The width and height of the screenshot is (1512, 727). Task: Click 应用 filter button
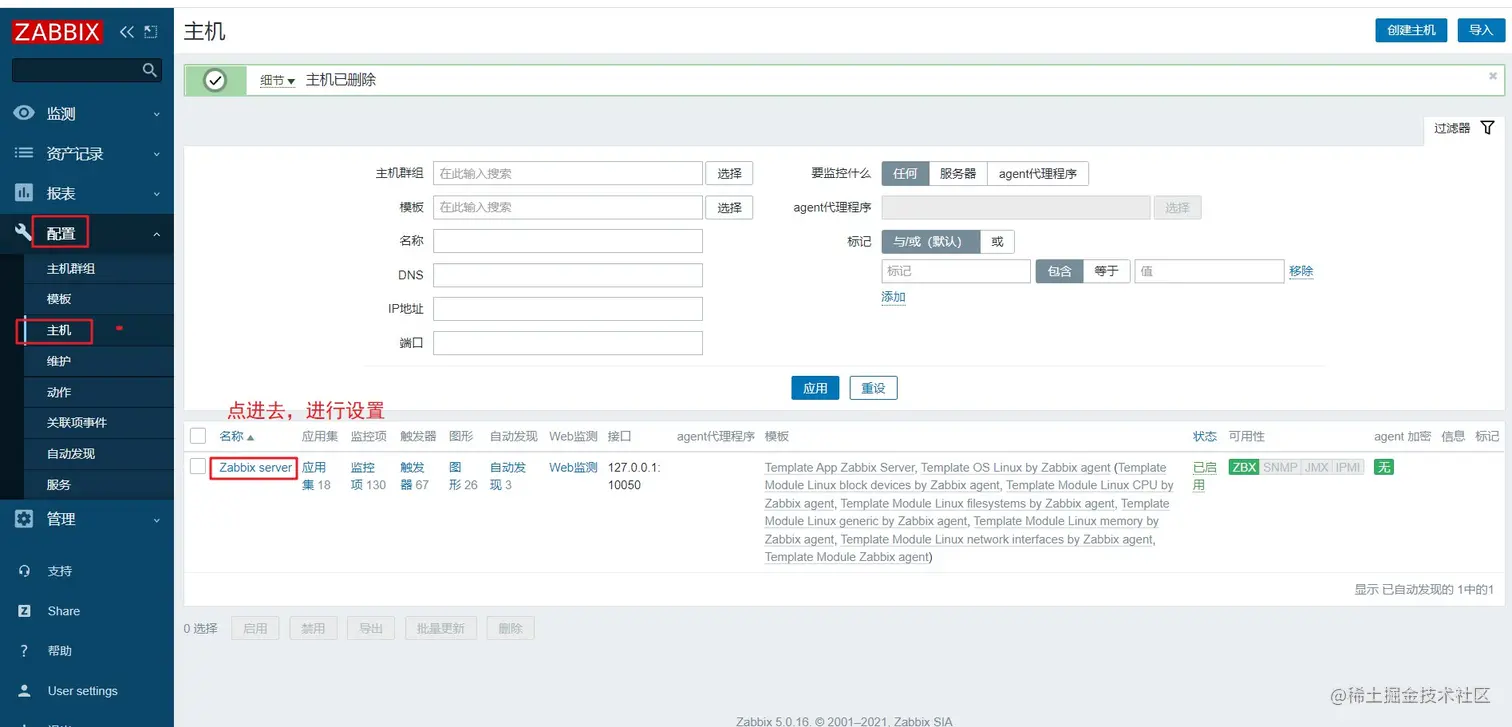[815, 388]
